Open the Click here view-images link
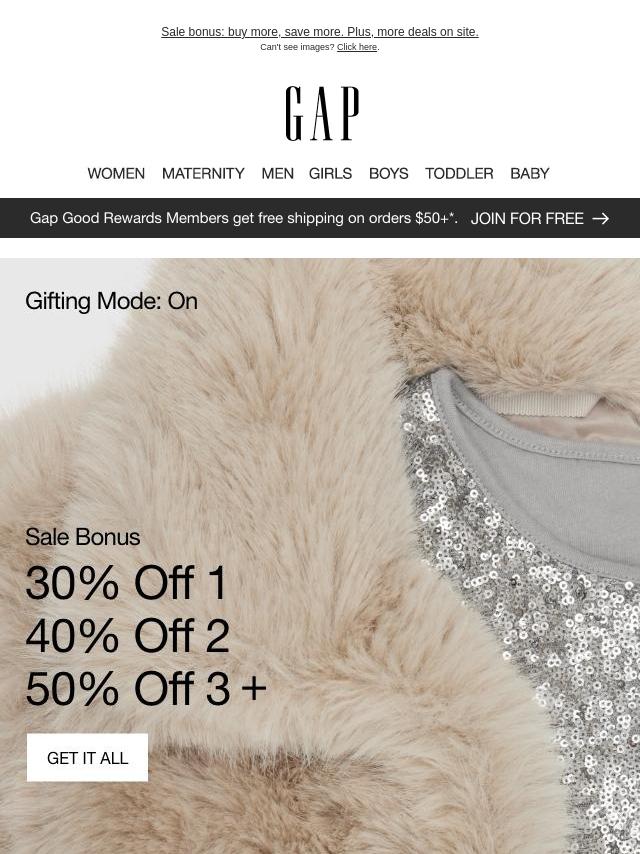Screen dimensions: 640x854 pos(357,47)
